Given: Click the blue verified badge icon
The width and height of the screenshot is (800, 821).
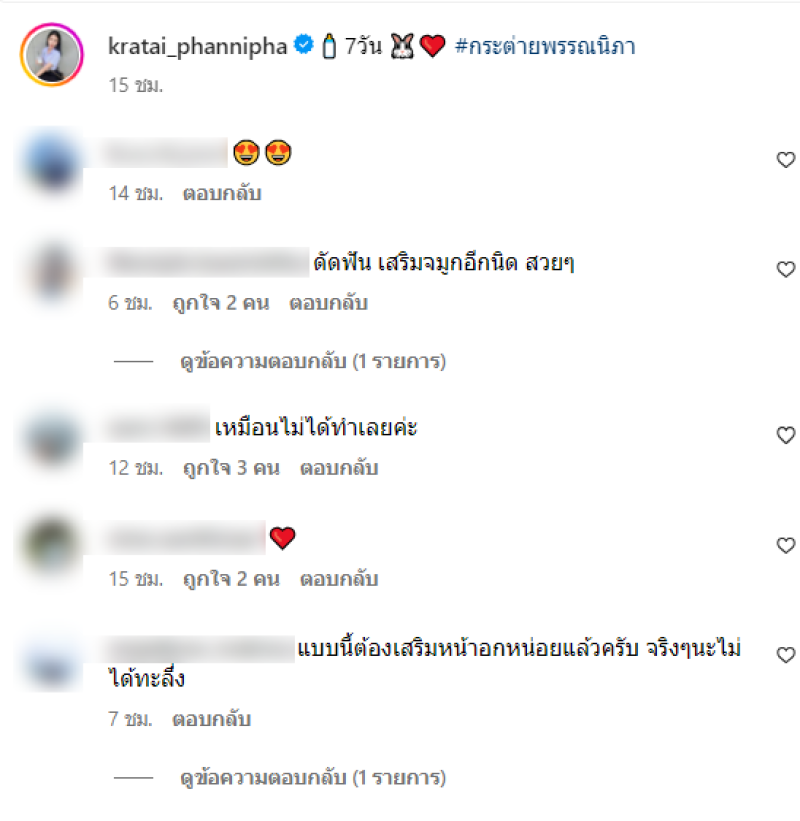Looking at the screenshot, I should pyautogui.click(x=304, y=45).
